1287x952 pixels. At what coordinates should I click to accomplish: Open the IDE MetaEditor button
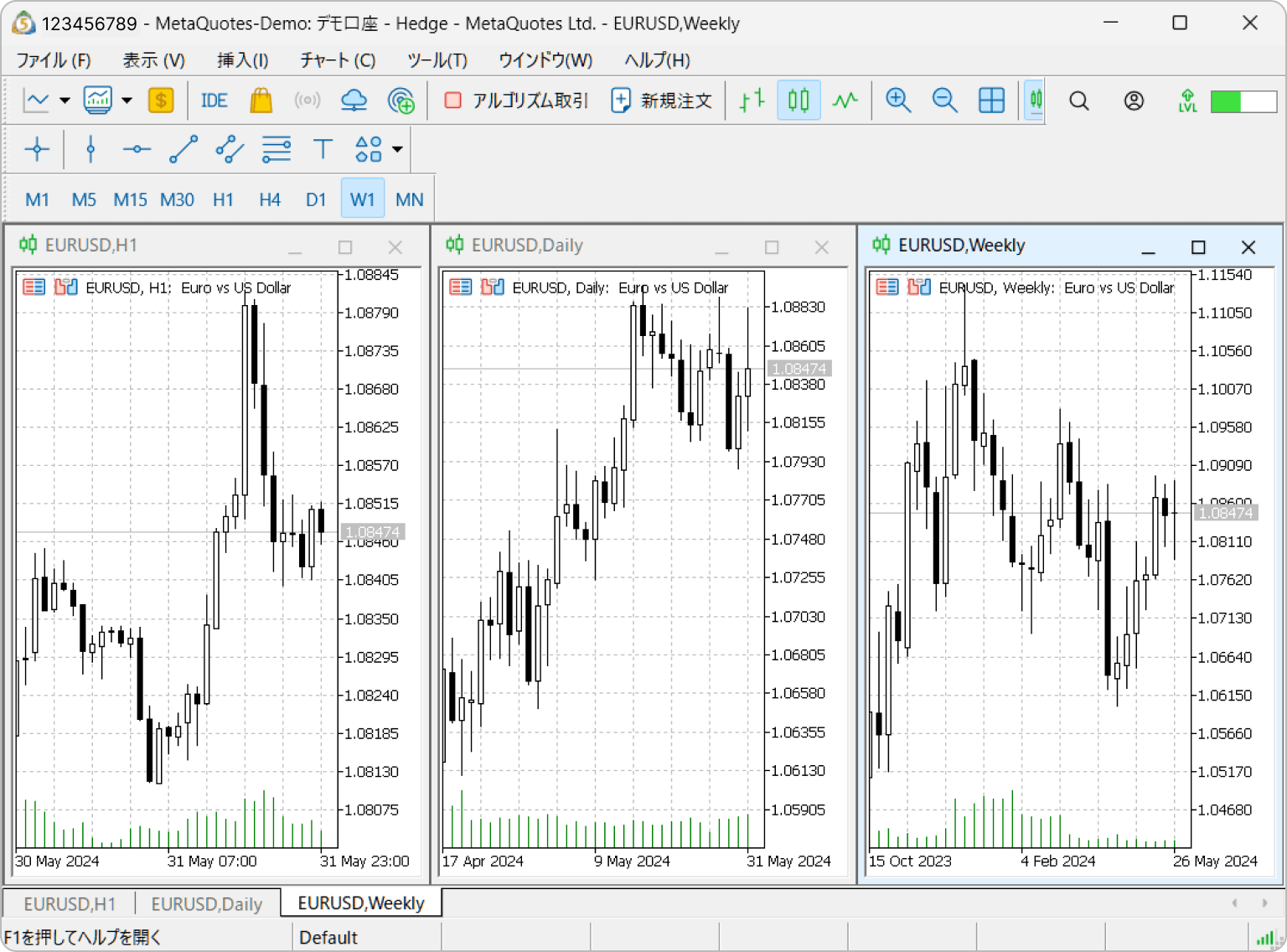[x=214, y=101]
